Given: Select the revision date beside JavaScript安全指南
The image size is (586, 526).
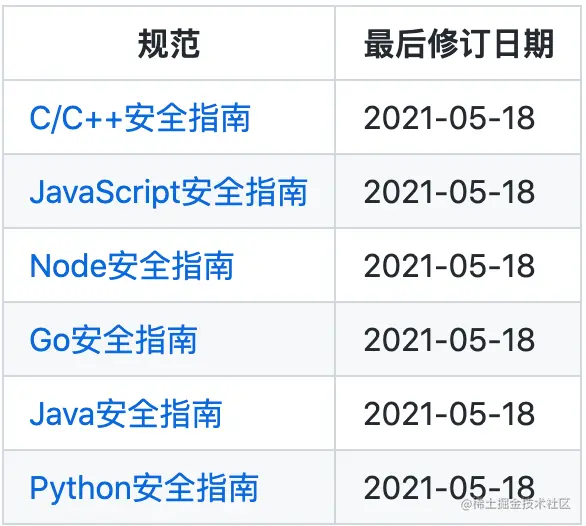Looking at the screenshot, I should tap(449, 191).
